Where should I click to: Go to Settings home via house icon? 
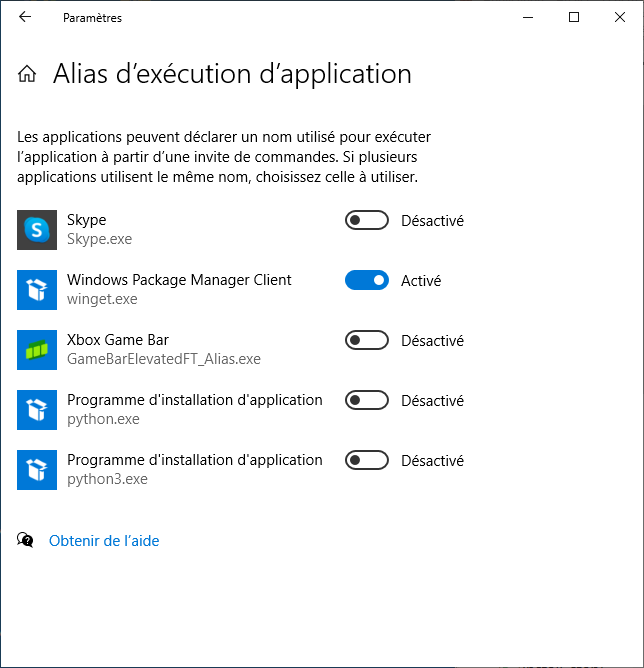[27, 74]
